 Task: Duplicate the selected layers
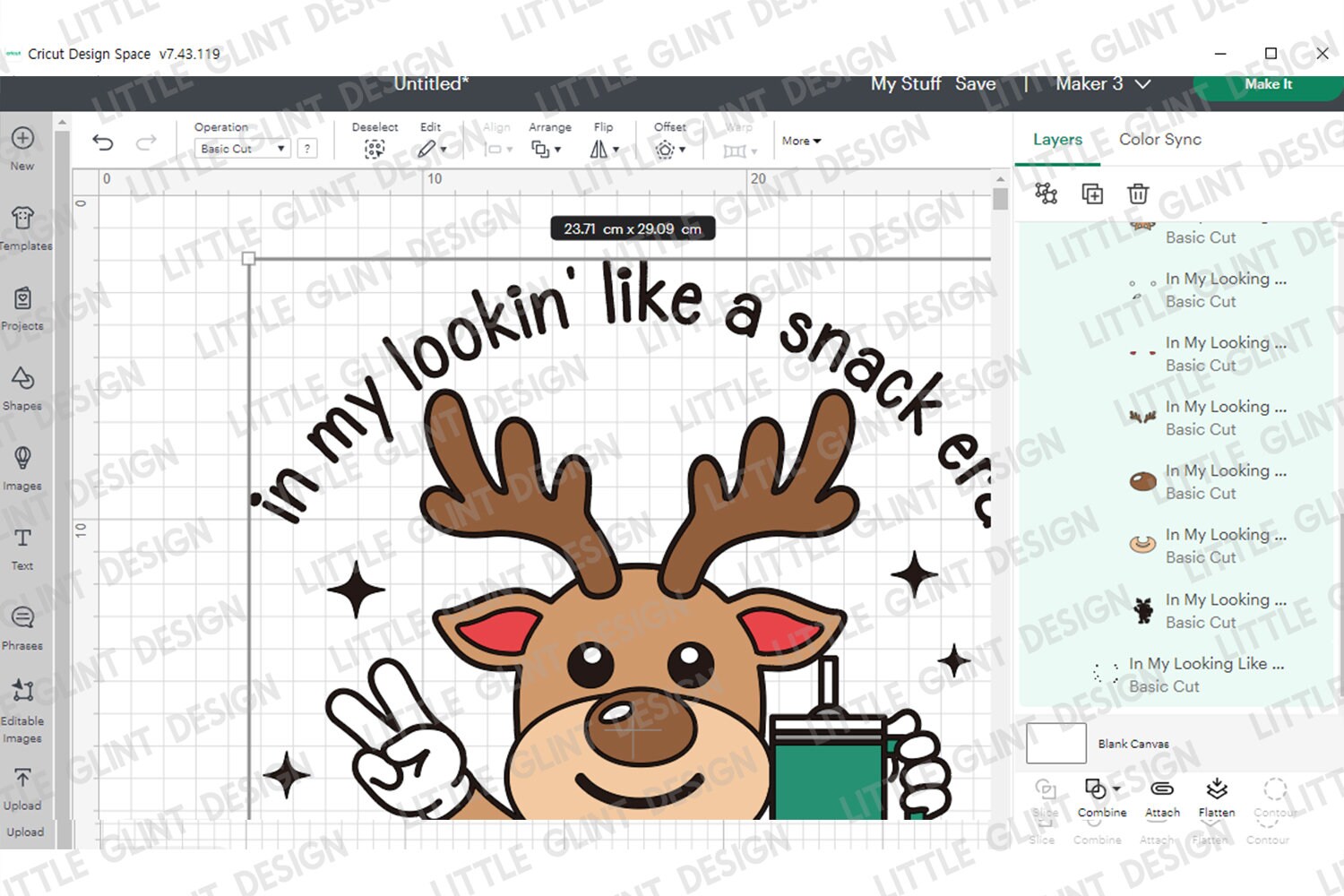coord(1092,194)
